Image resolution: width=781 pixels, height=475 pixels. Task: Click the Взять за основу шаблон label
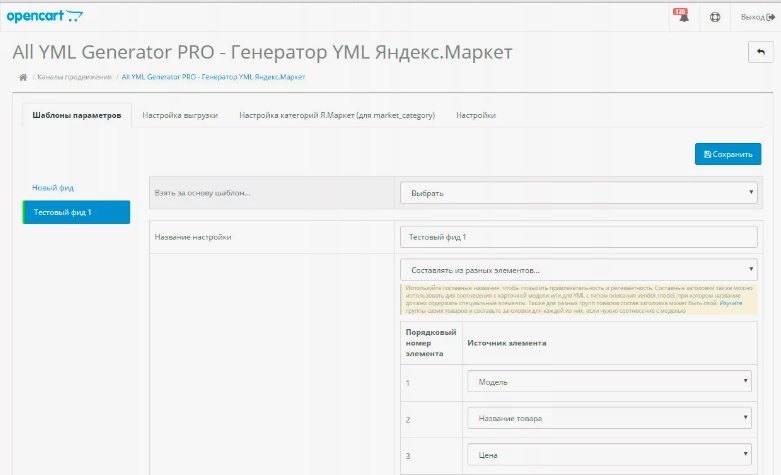(202, 193)
